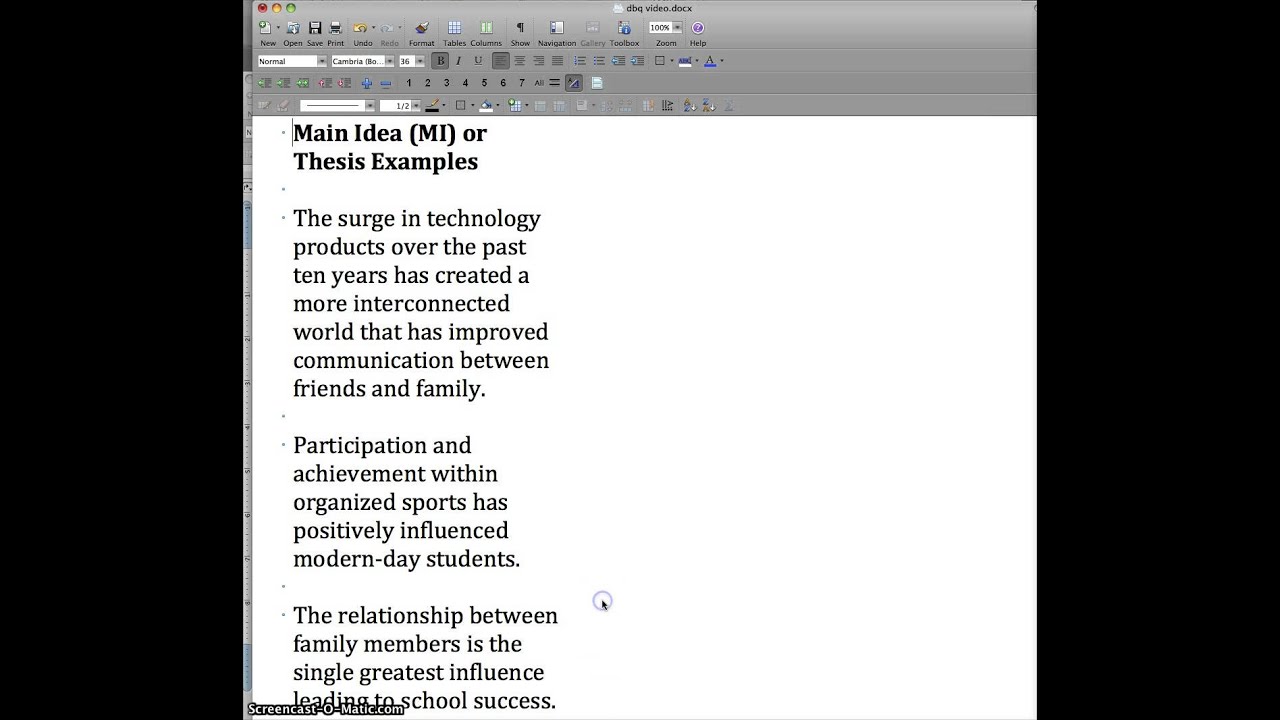Screen dimensions: 1280x720
Task: Expand the Undo history arrow
Action: click(x=373, y=28)
